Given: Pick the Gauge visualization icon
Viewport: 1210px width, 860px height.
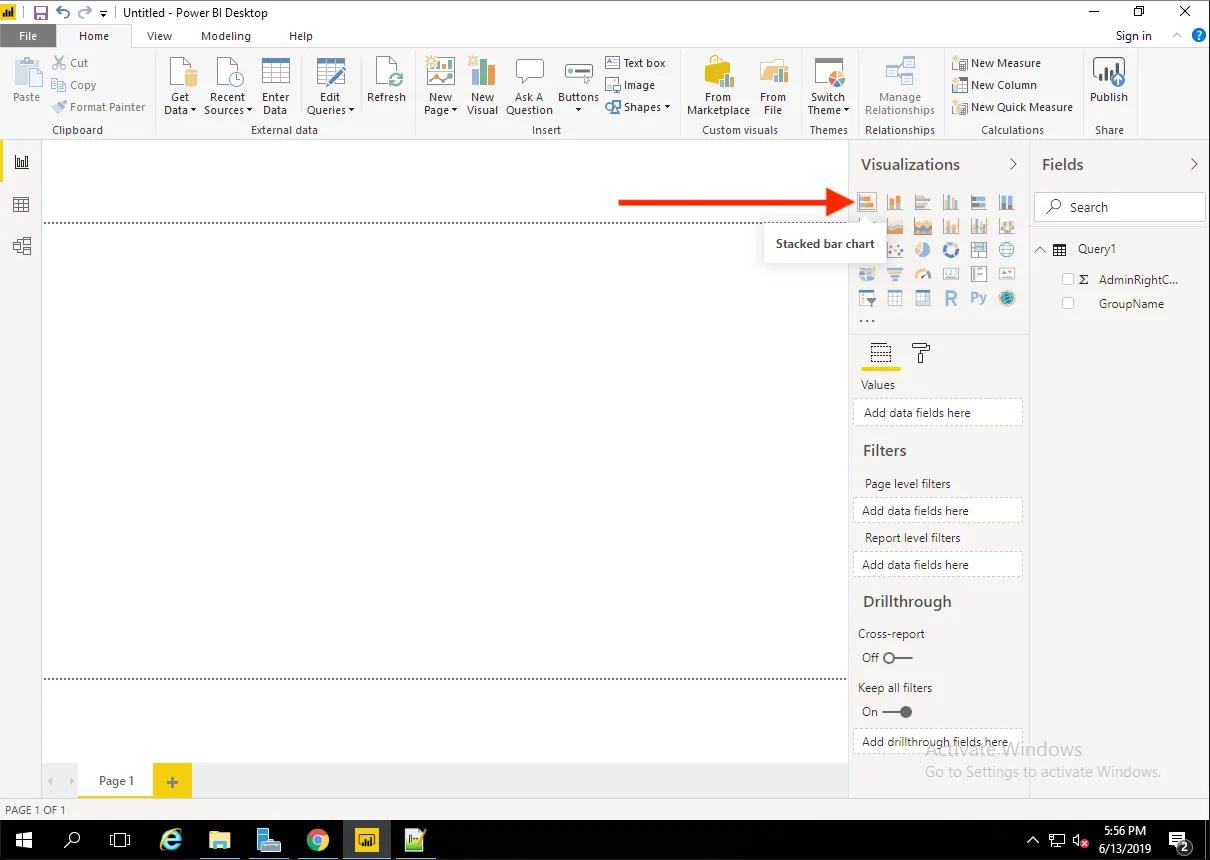Looking at the screenshot, I should click(x=923, y=274).
